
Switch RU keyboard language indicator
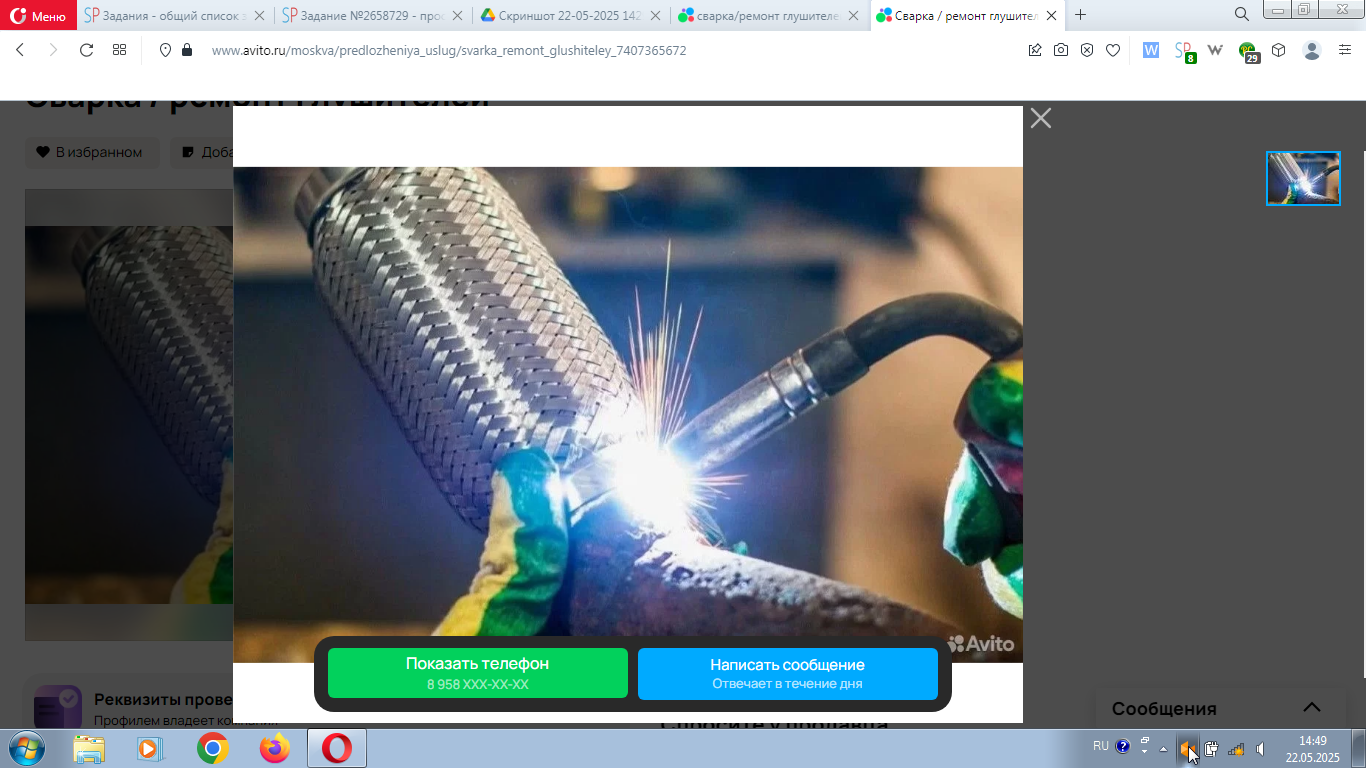(x=1100, y=746)
